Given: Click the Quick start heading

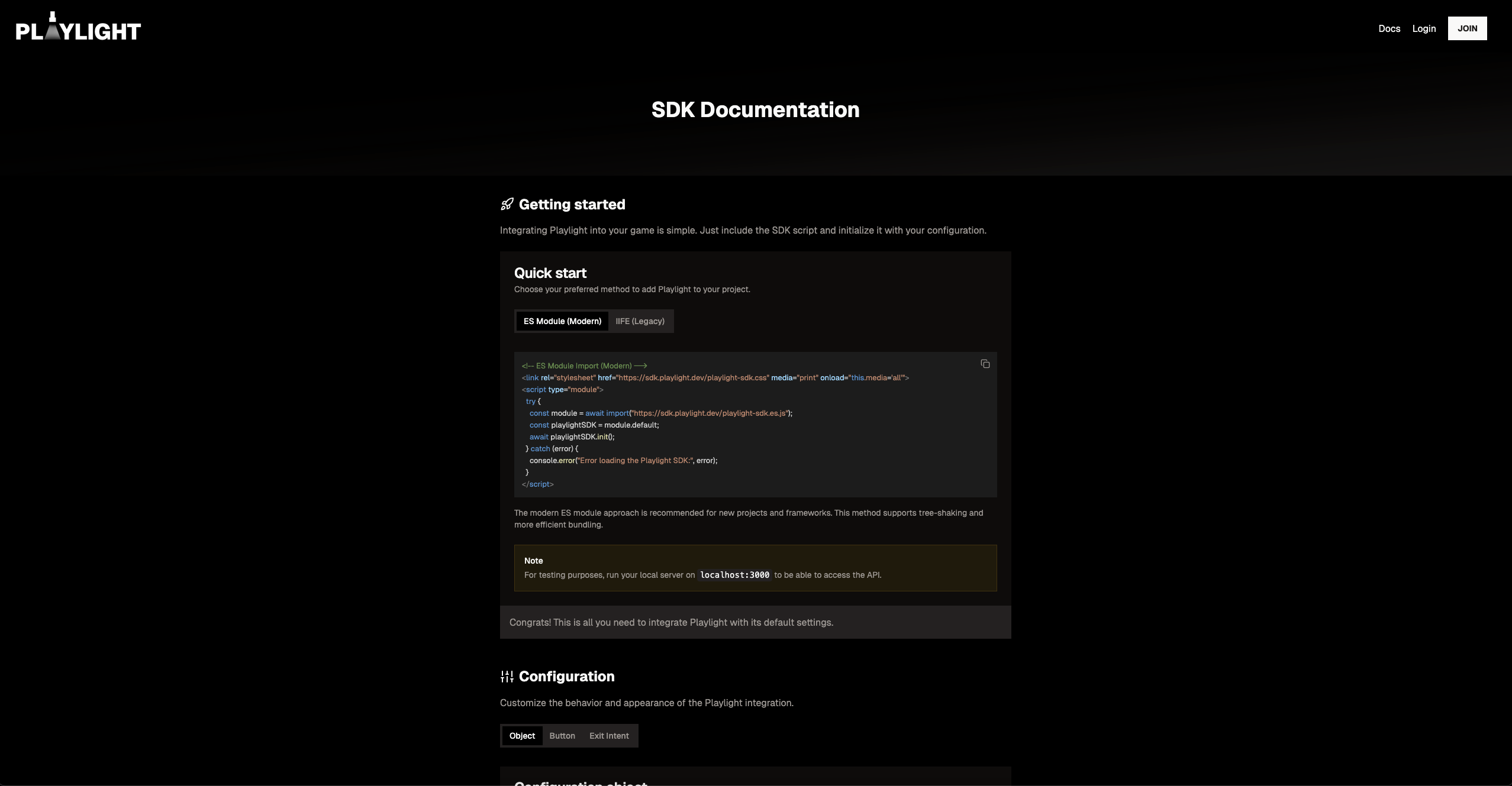Looking at the screenshot, I should coord(550,273).
